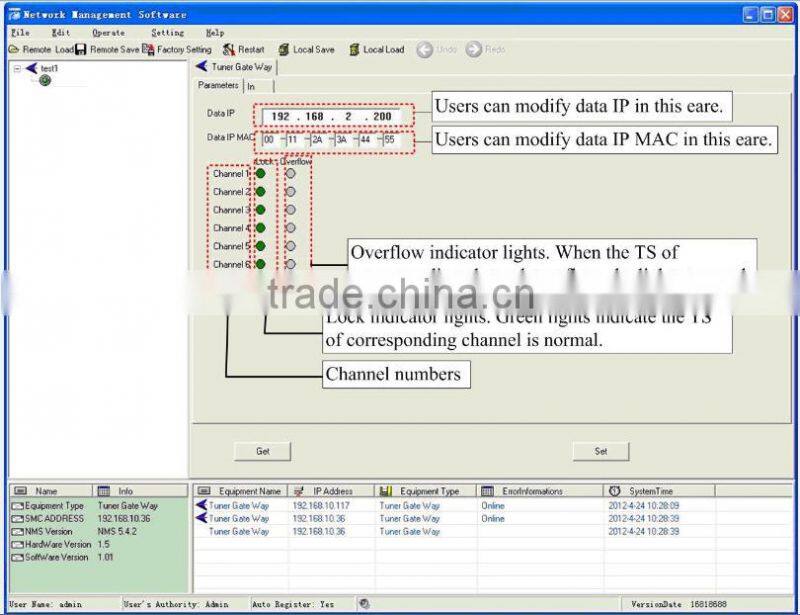Image resolution: width=800 pixels, height=615 pixels.
Task: Toggle Channel 1 Lock indicator light
Action: click(260, 173)
